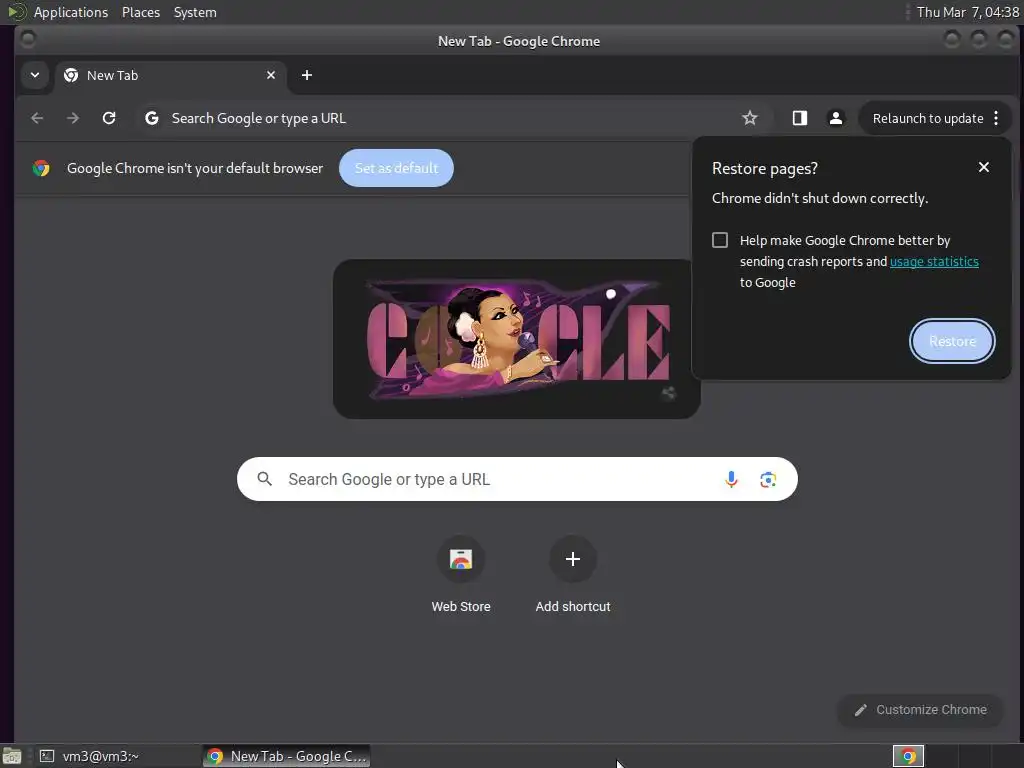Open a new tab with plus button

click(306, 75)
